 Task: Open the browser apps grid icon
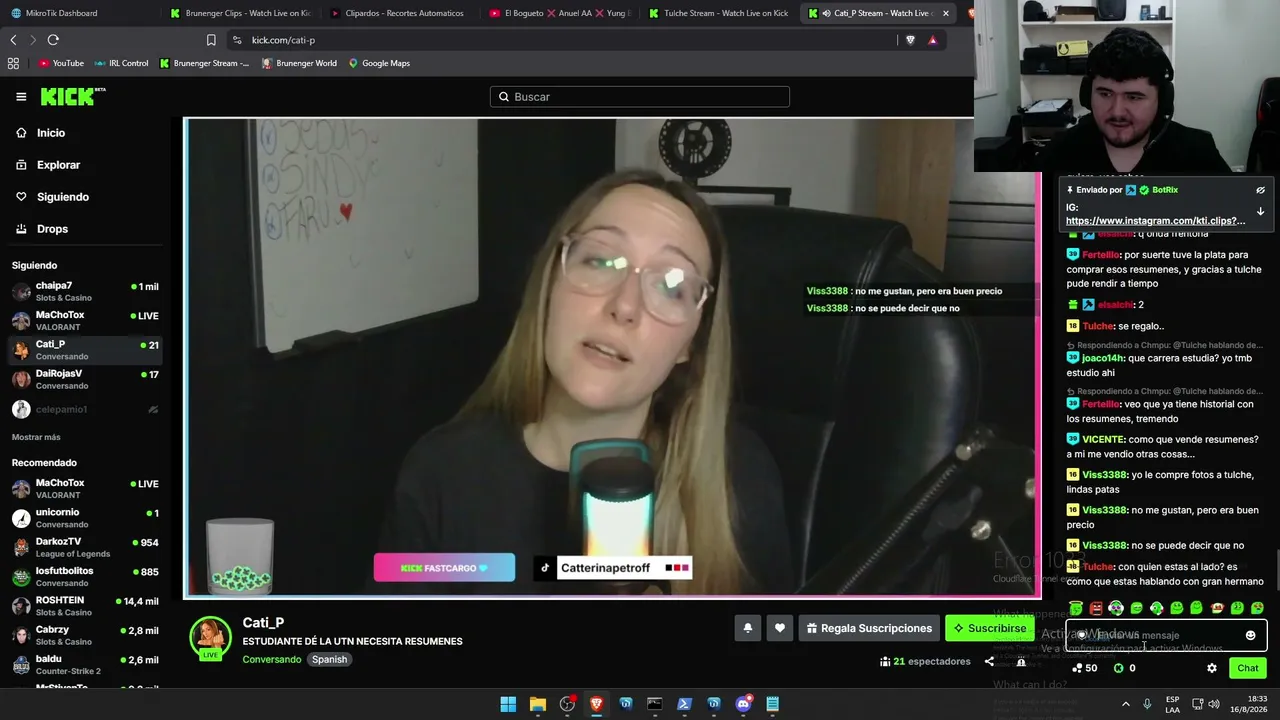(x=13, y=63)
